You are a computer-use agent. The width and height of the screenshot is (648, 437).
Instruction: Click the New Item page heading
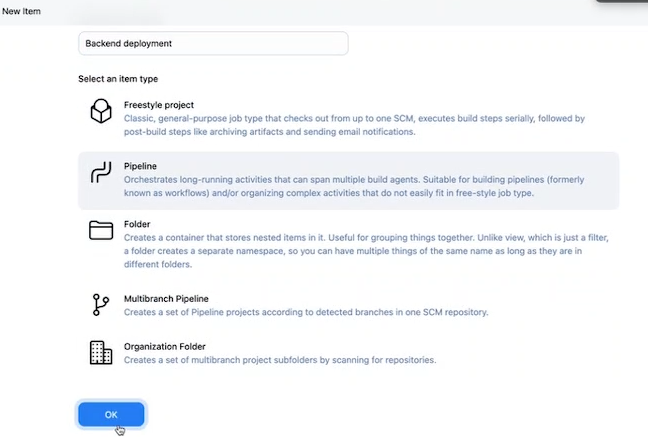click(22, 11)
